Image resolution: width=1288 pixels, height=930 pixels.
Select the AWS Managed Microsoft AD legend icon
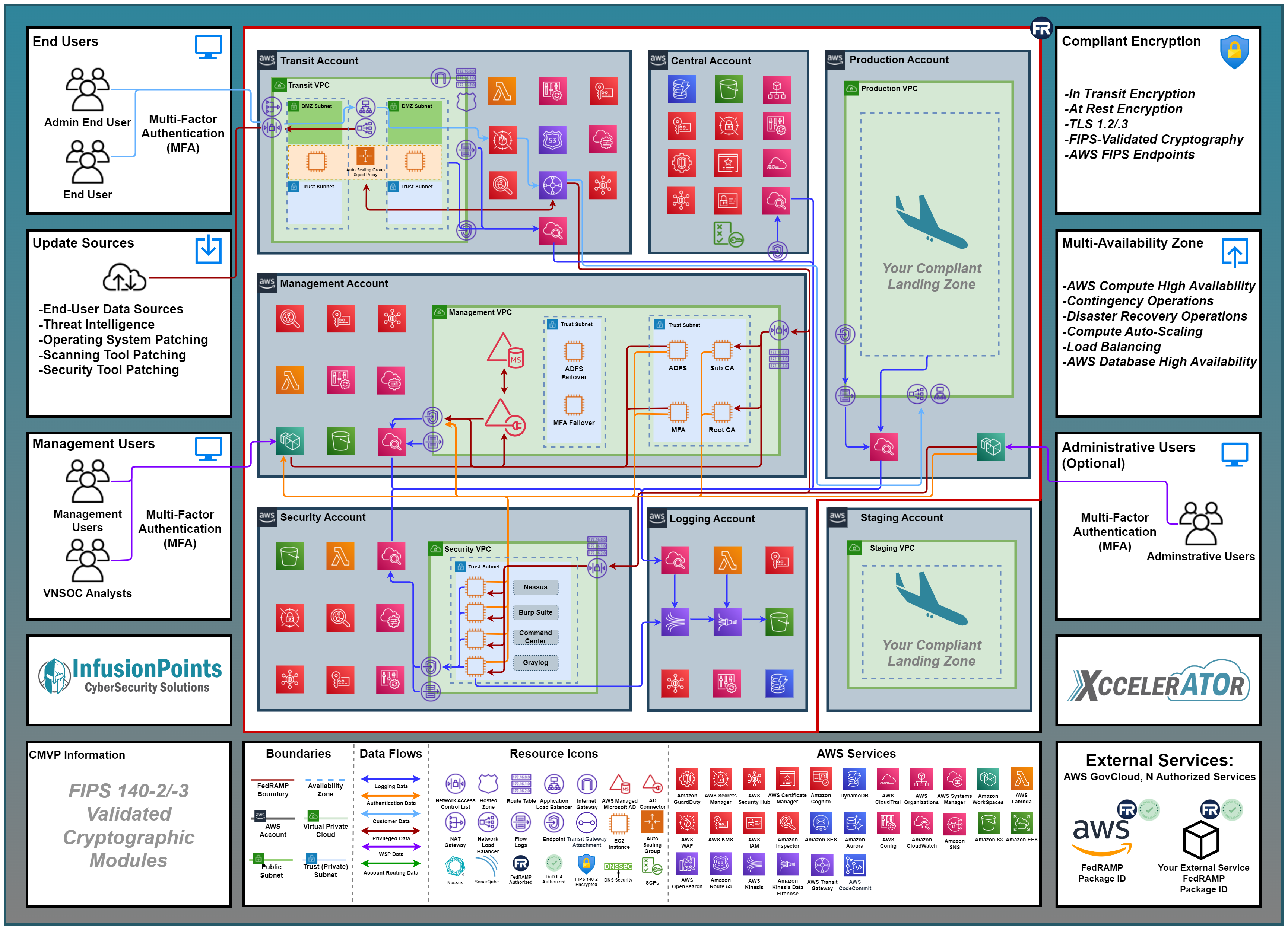point(619,784)
